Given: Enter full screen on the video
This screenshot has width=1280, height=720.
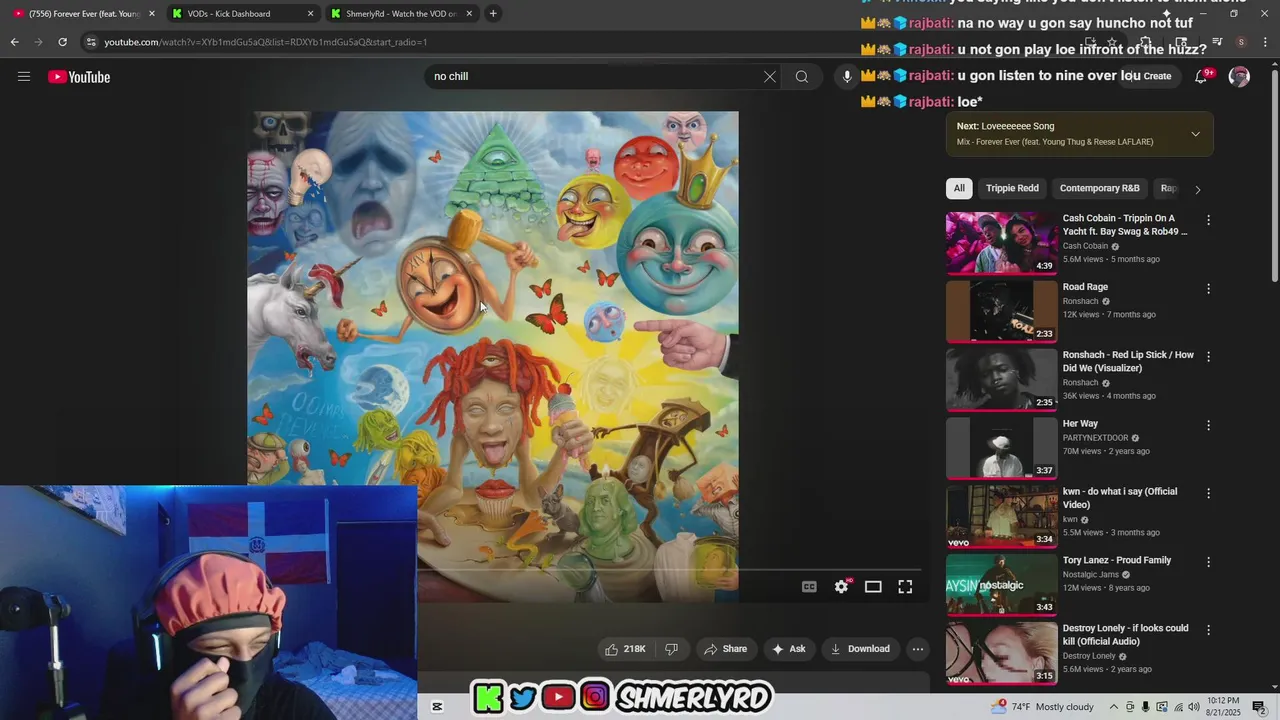Looking at the screenshot, I should pyautogui.click(x=905, y=587).
